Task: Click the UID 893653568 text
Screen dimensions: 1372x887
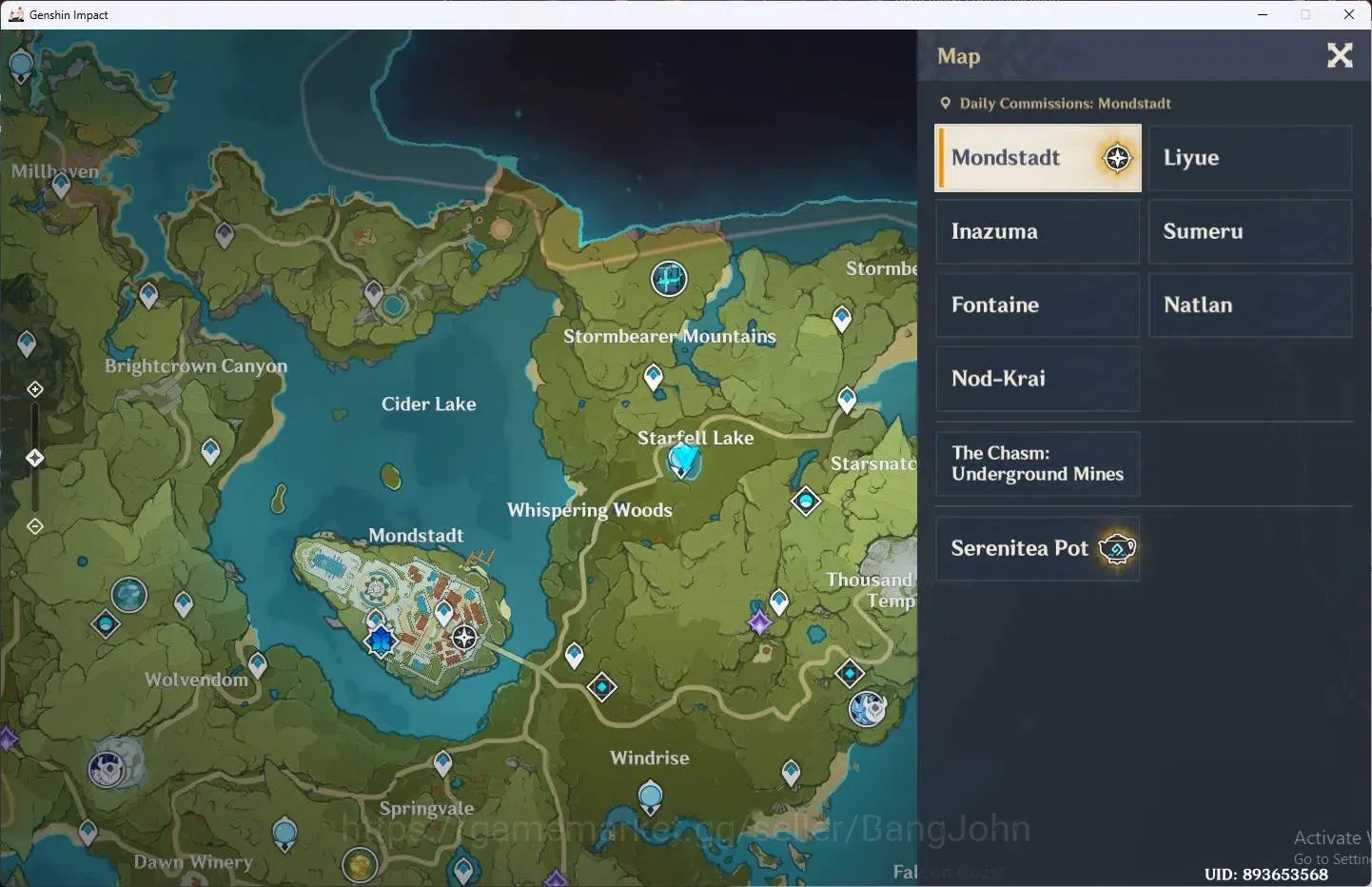Action: [x=1265, y=874]
